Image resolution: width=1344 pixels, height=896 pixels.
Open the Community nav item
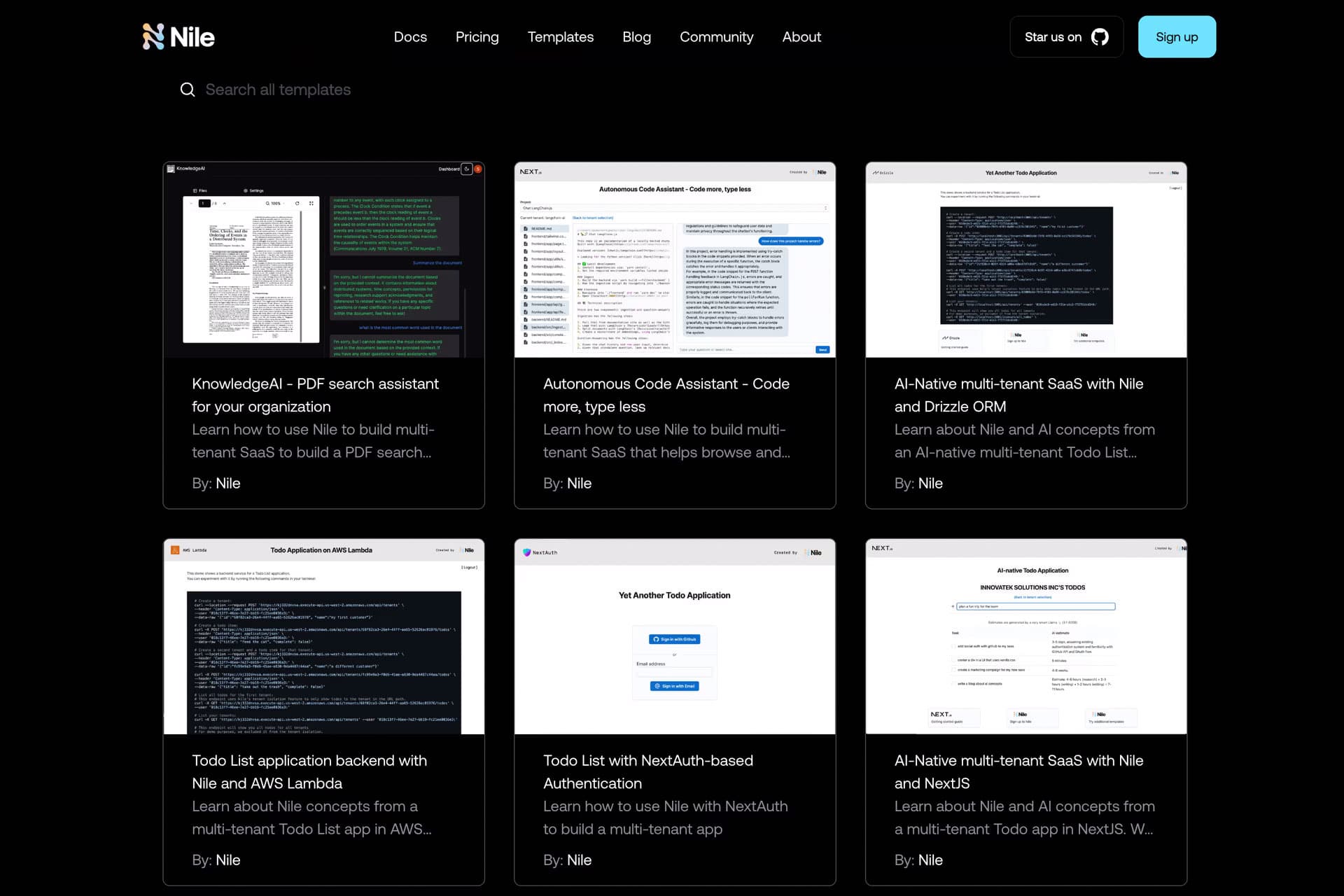pyautogui.click(x=716, y=37)
